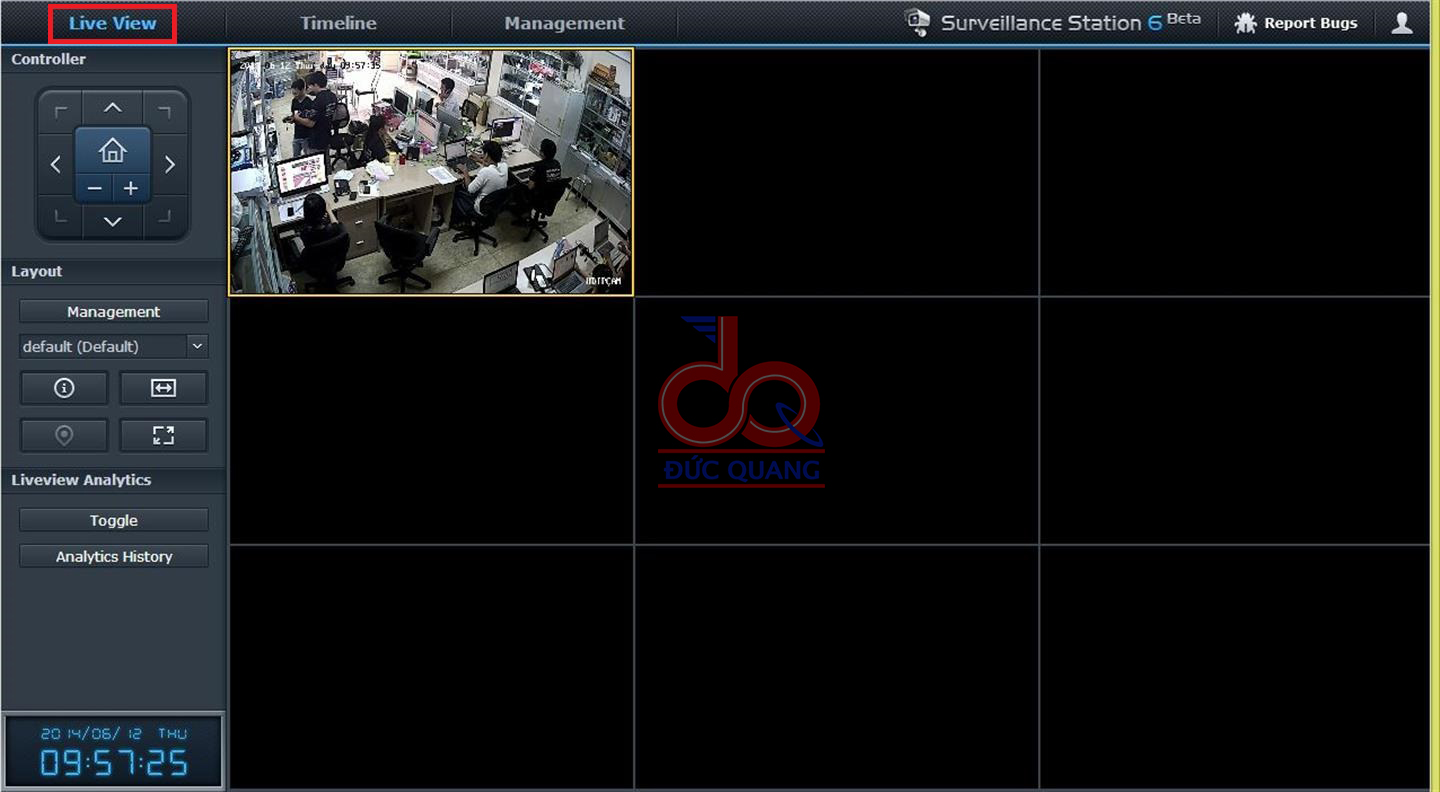Click the Surveillance Station camera logo
This screenshot has height=792, width=1440.
tap(917, 22)
